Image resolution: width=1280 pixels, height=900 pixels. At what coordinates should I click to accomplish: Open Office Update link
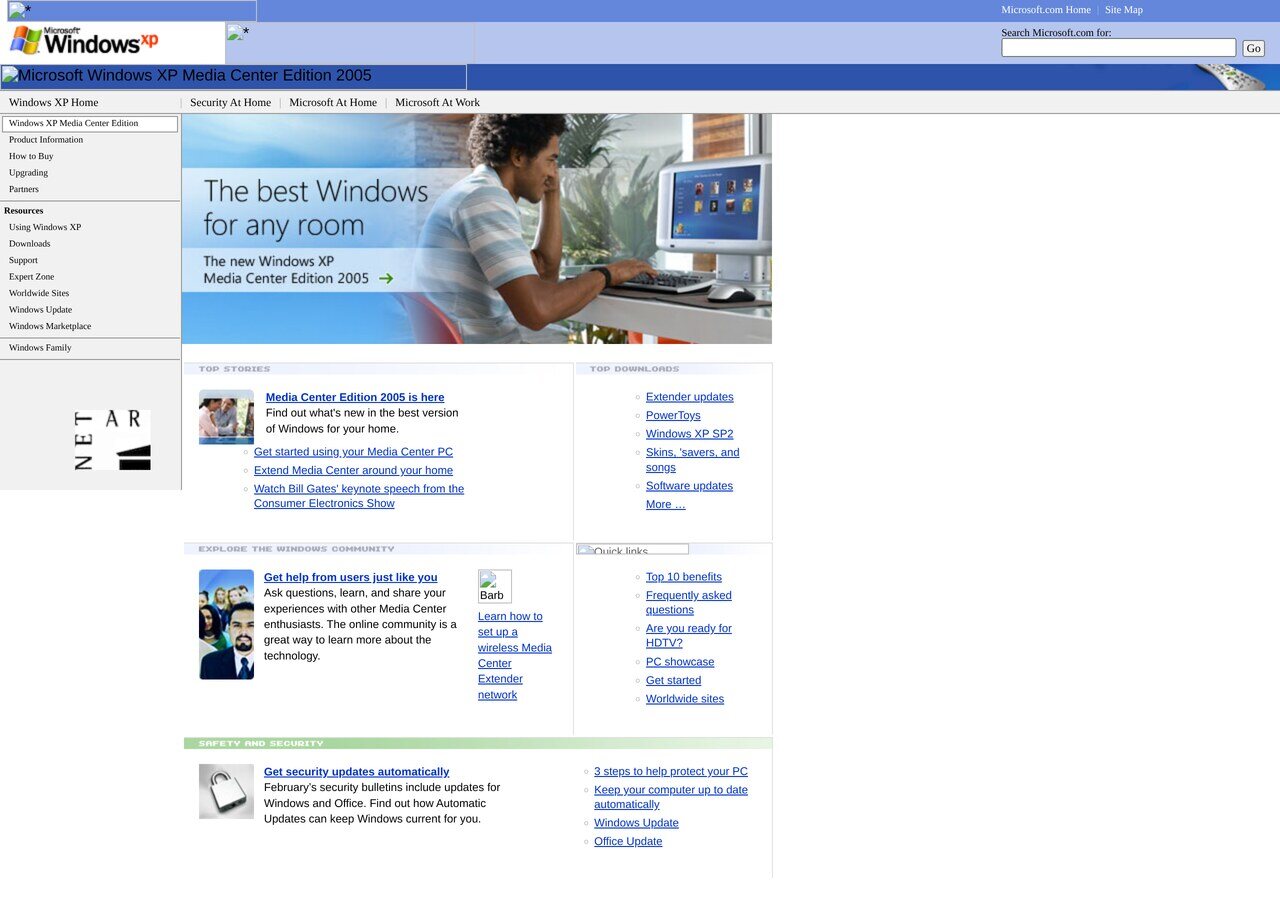628,842
